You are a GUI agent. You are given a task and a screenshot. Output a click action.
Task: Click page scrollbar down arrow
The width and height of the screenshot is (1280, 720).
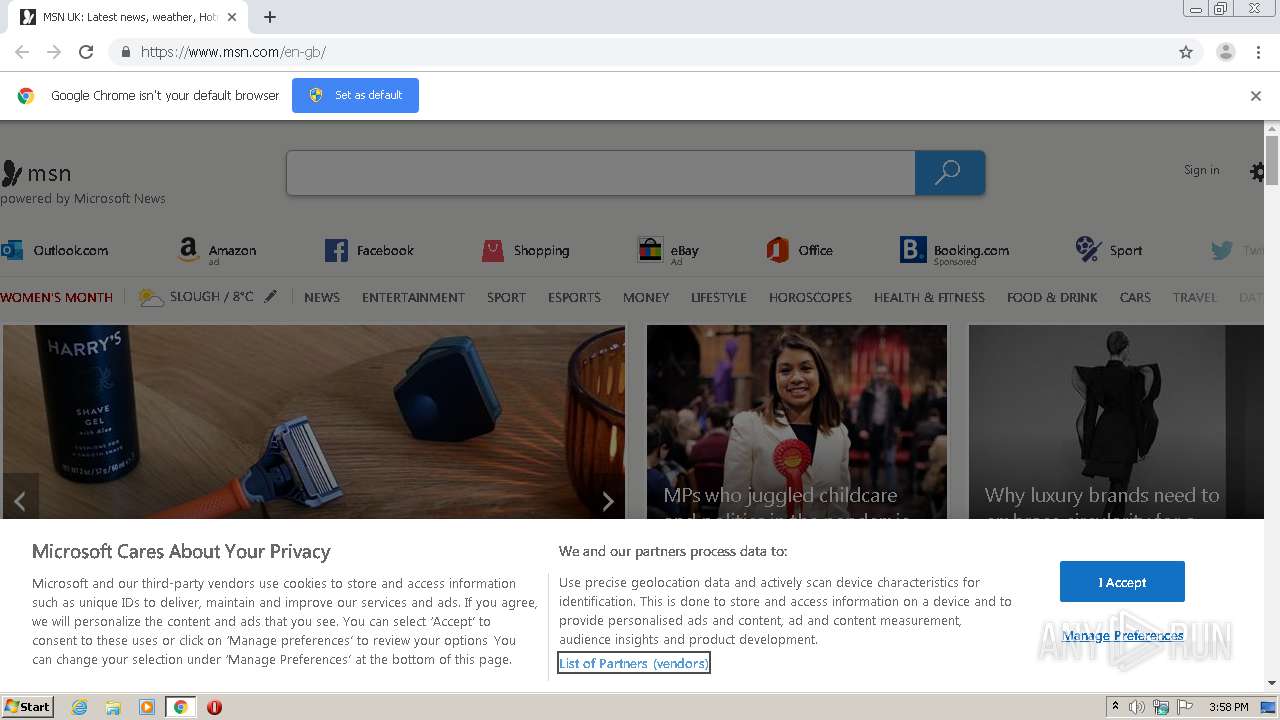(1272, 683)
